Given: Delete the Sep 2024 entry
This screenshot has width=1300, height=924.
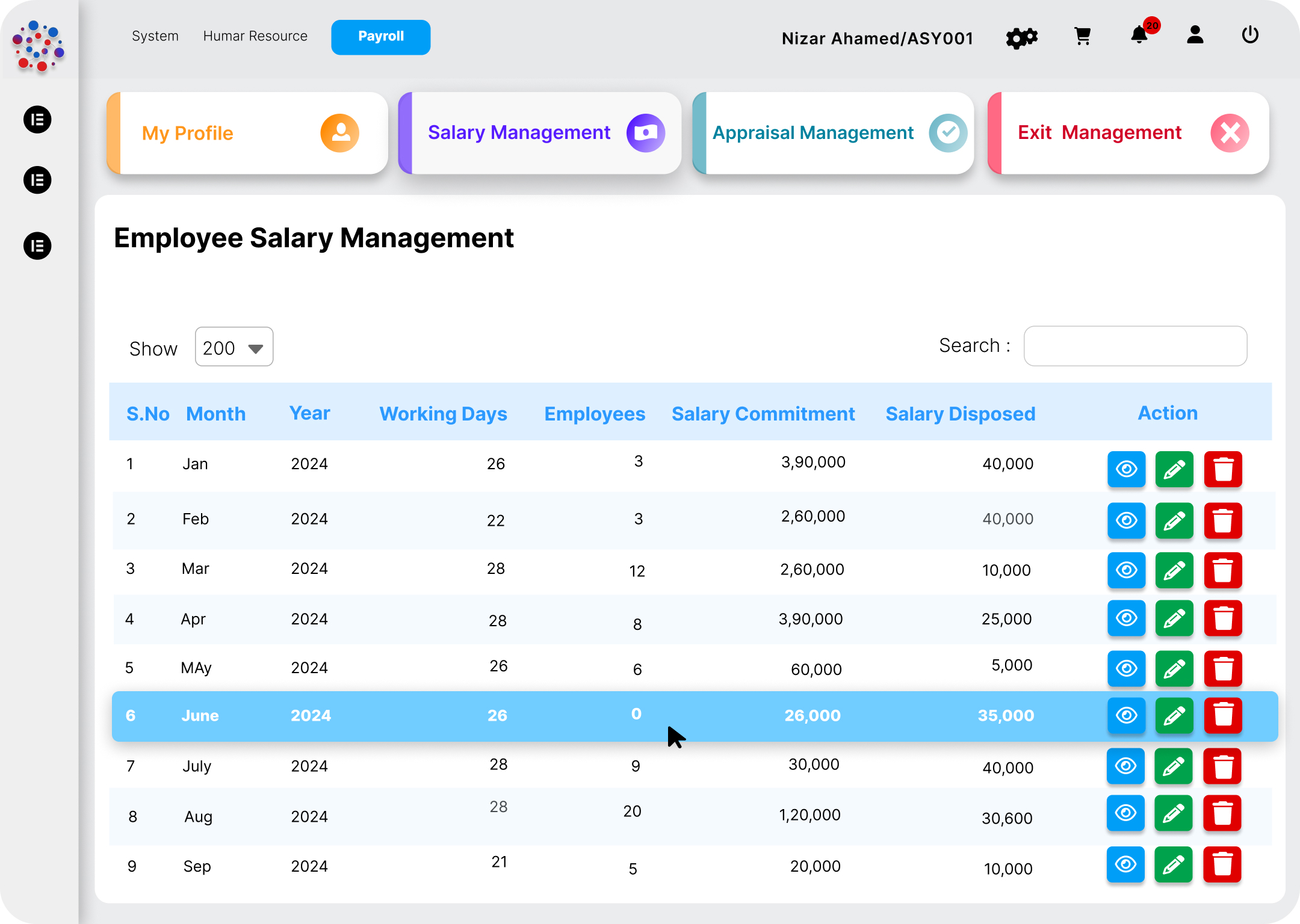Looking at the screenshot, I should coord(1222,864).
